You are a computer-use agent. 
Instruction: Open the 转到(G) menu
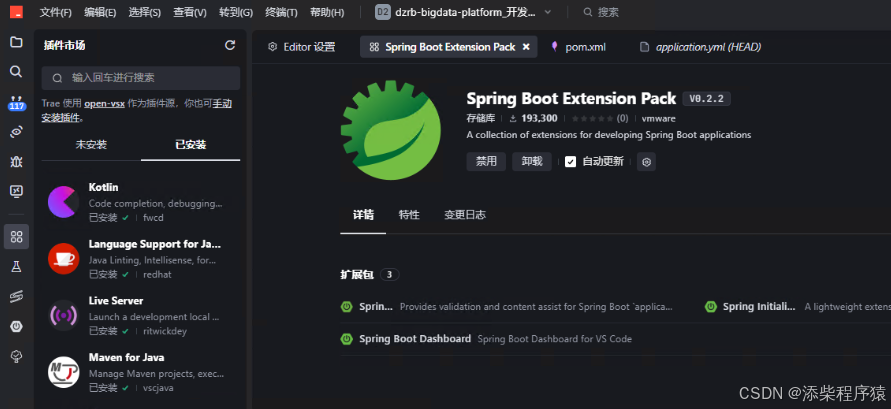pos(236,12)
